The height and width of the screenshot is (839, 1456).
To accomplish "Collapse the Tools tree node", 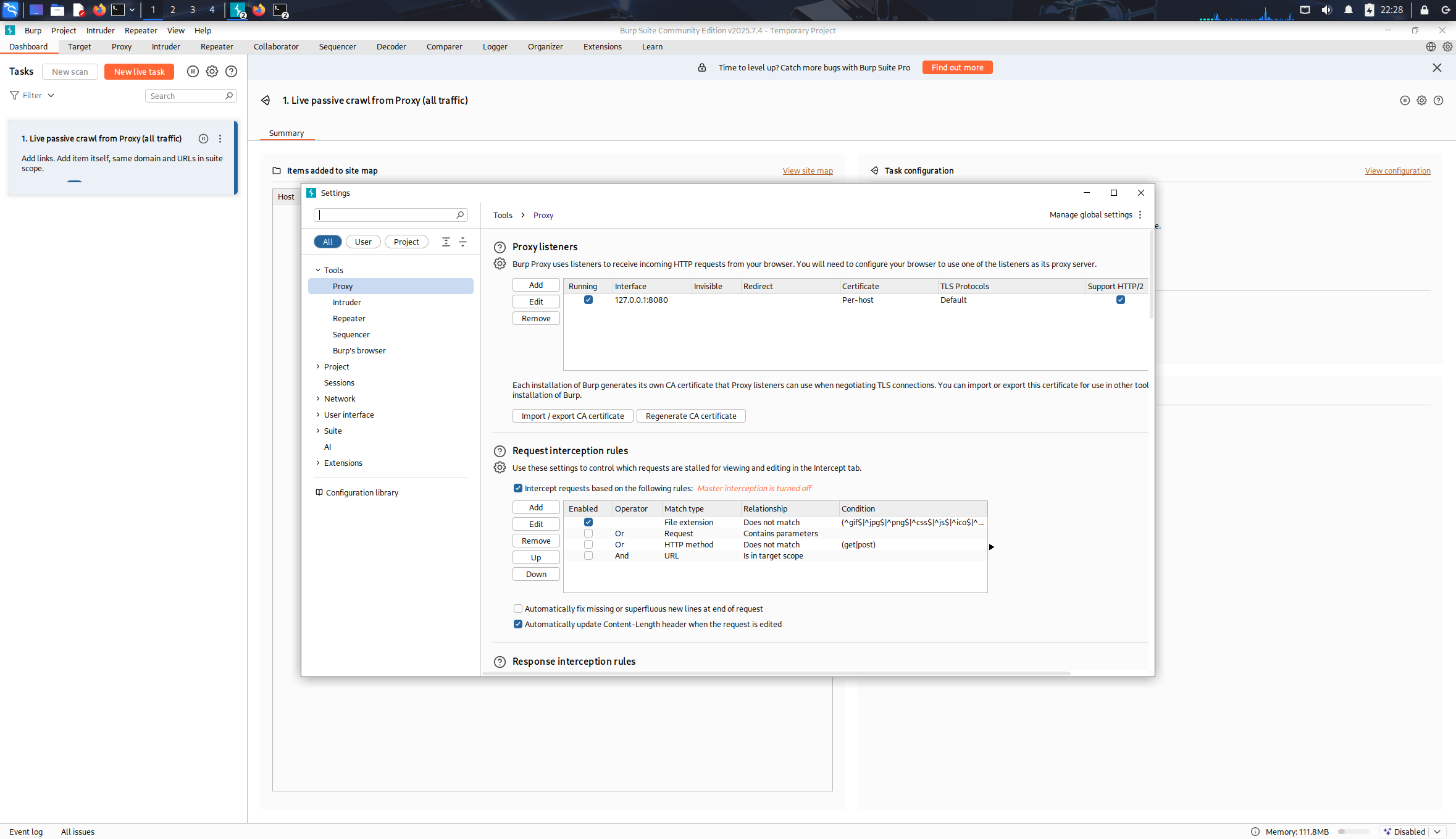I will pyautogui.click(x=318, y=270).
